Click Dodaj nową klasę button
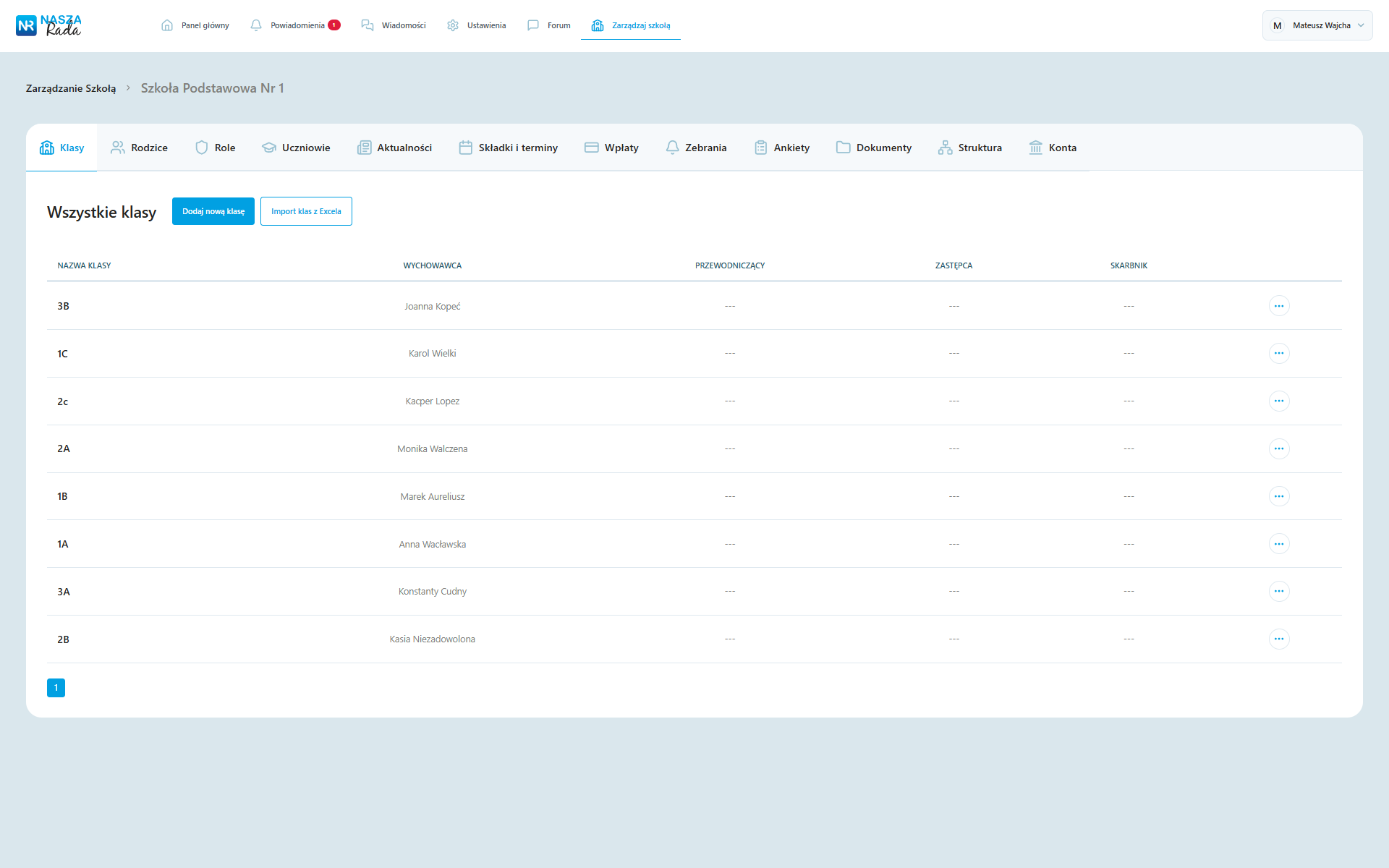 213,211
